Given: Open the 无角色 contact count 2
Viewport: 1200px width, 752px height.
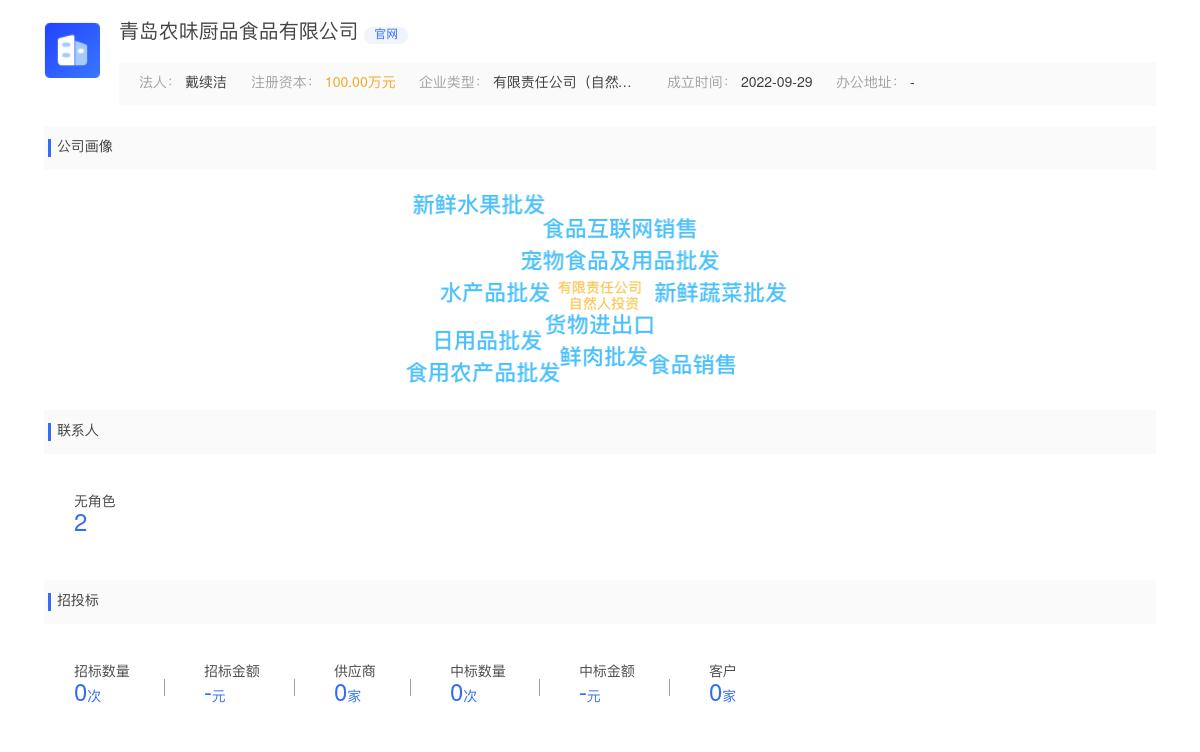Looking at the screenshot, I should coord(81,523).
